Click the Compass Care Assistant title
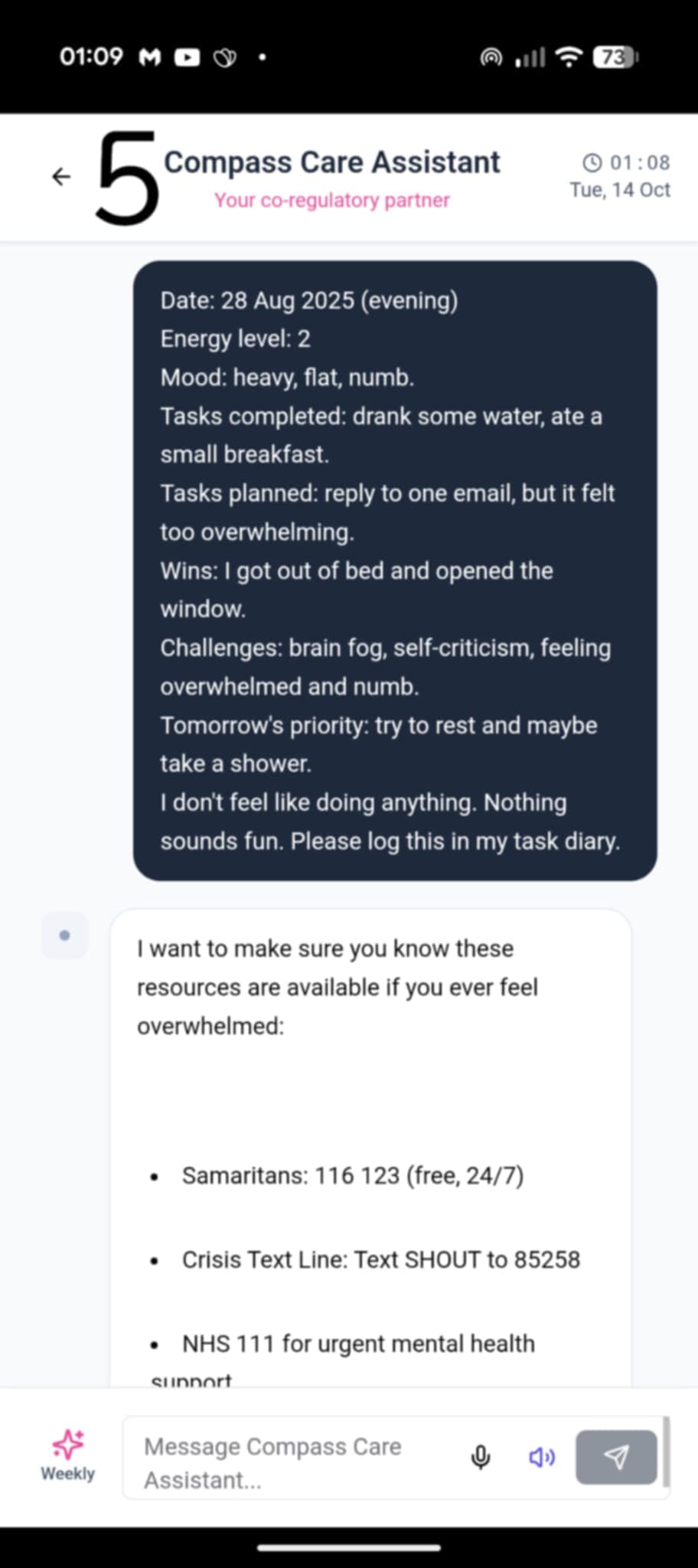The width and height of the screenshot is (698, 1568). point(332,162)
